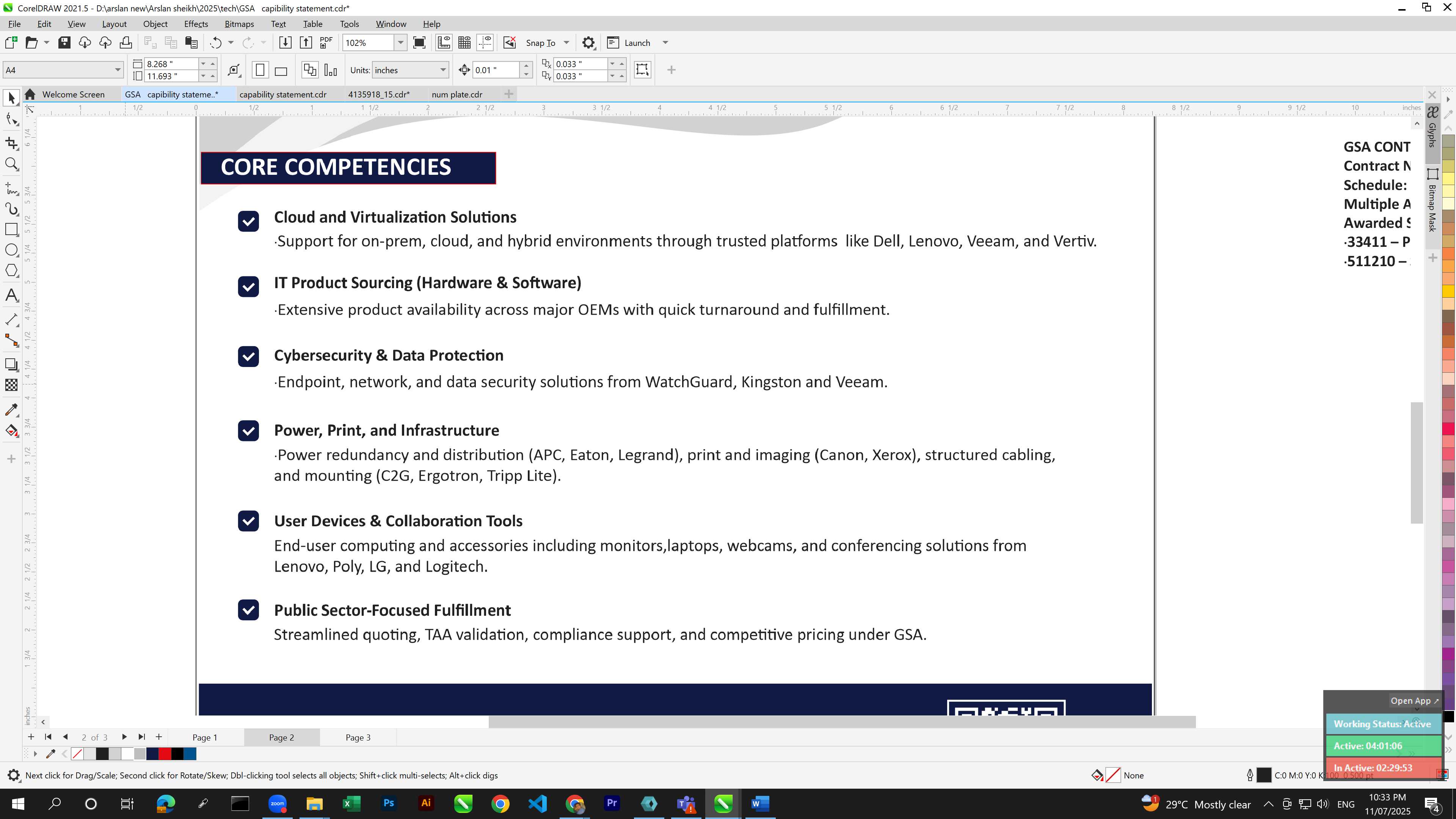Select the Text tool
This screenshot has width=1456, height=819.
click(x=11, y=295)
